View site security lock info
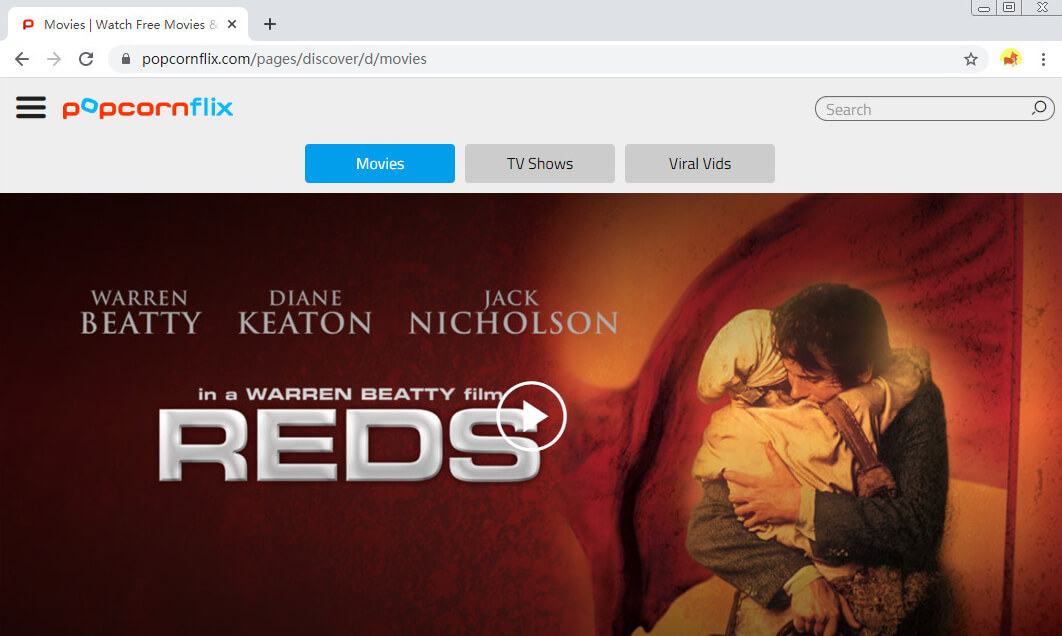Viewport: 1062px width, 636px height. [125, 59]
